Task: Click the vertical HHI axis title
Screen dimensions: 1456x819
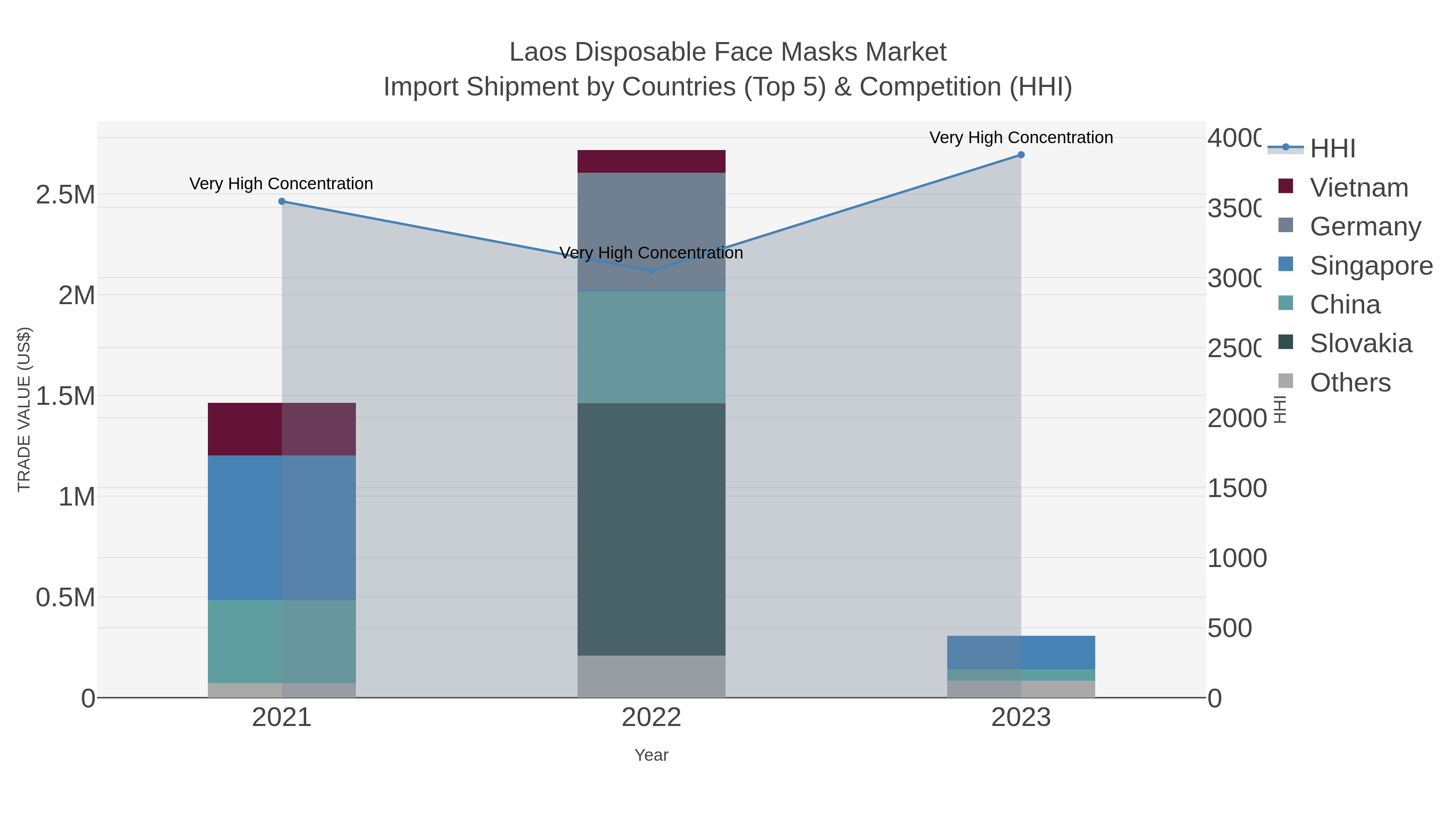Action: [1280, 410]
